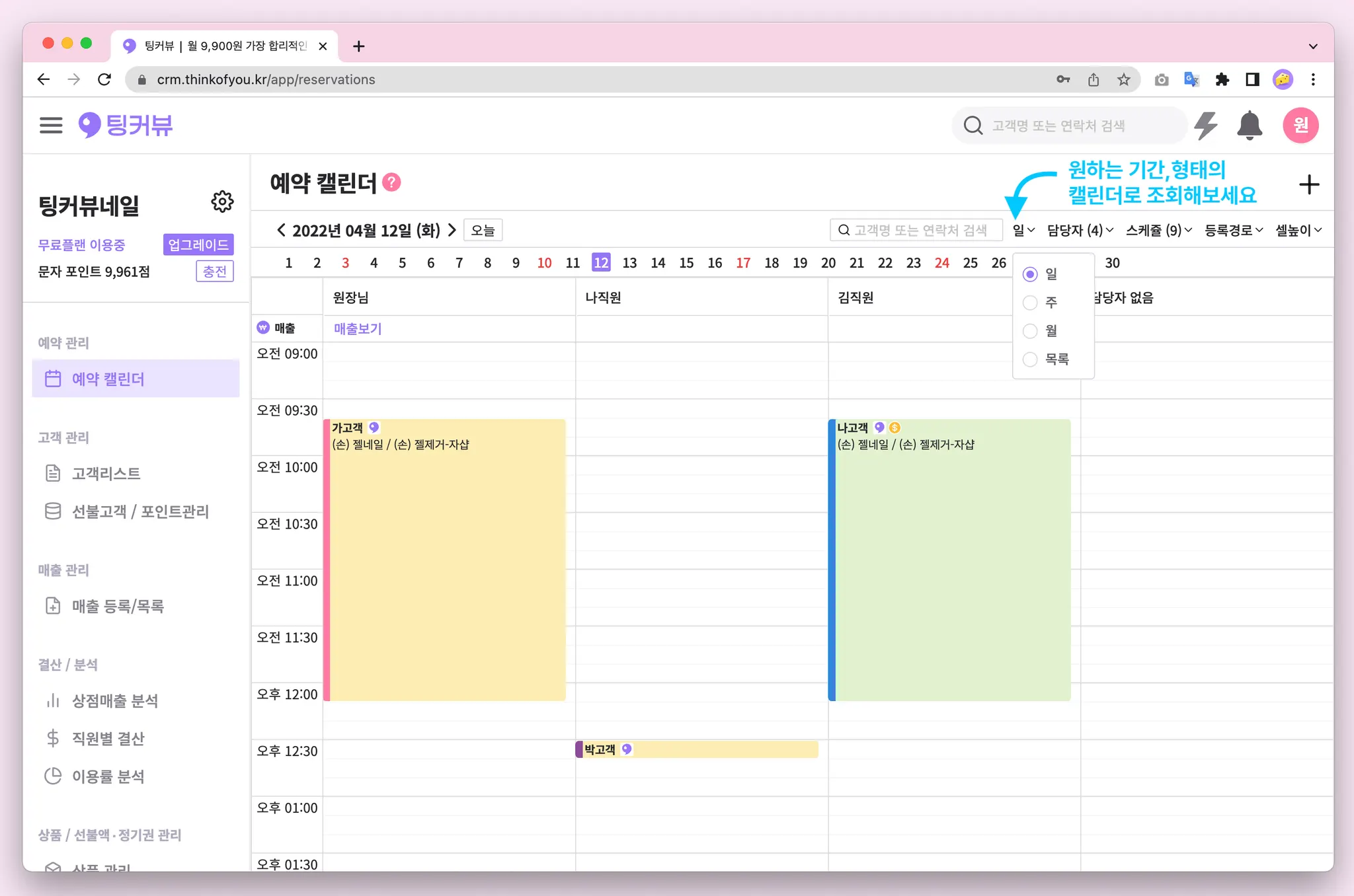Click the pink help question mark icon
The width and height of the screenshot is (1354, 896).
[x=391, y=182]
